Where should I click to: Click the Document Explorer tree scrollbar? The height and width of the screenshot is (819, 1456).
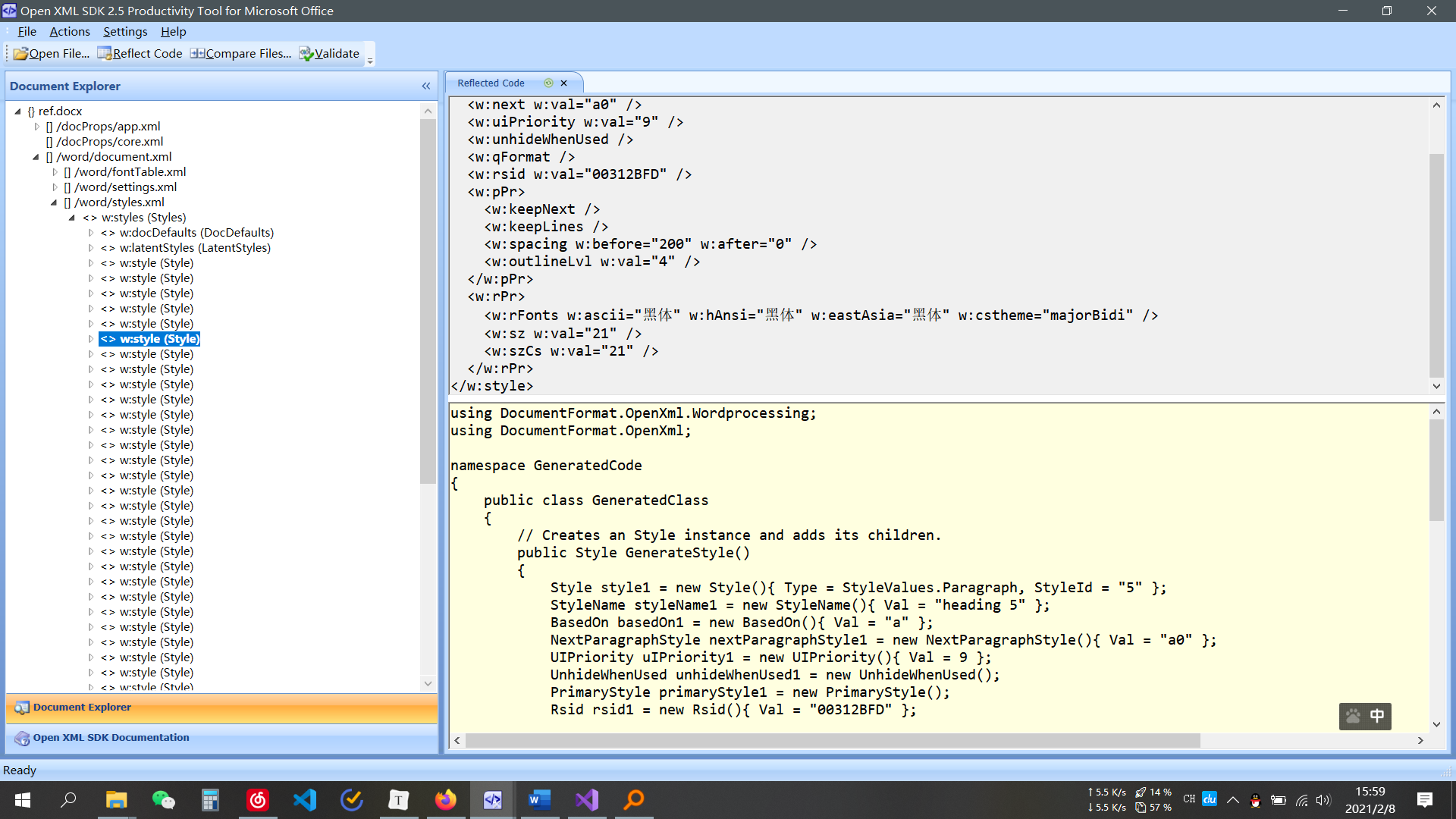(428, 302)
